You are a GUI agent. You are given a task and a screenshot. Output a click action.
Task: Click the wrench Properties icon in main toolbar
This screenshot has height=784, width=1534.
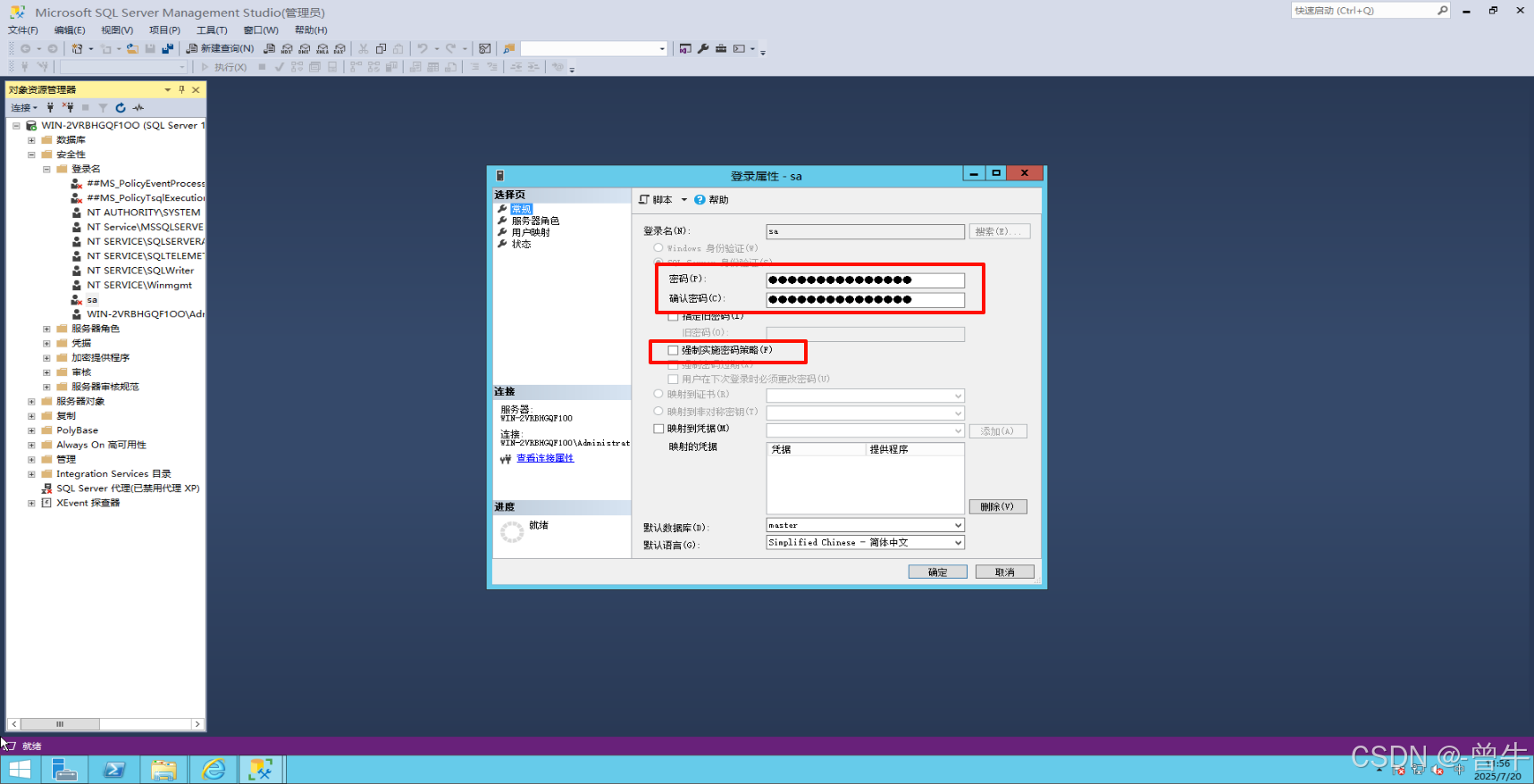pos(703,48)
